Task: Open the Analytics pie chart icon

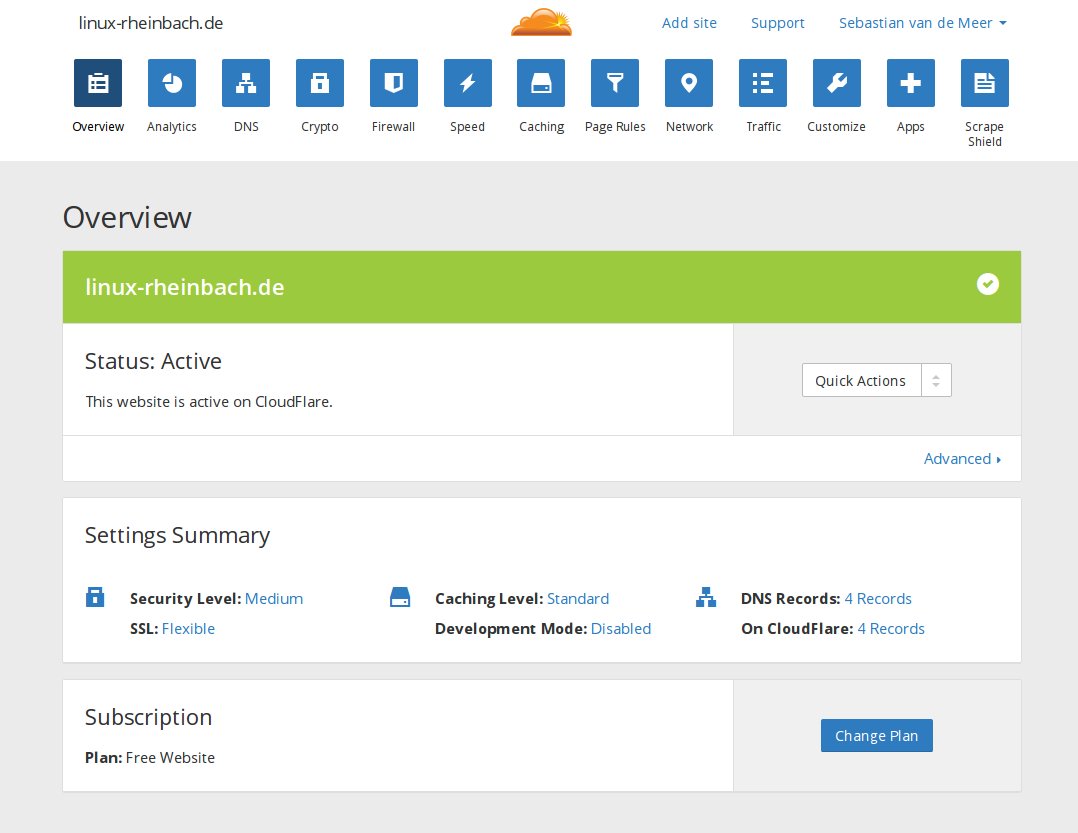Action: tap(172, 83)
